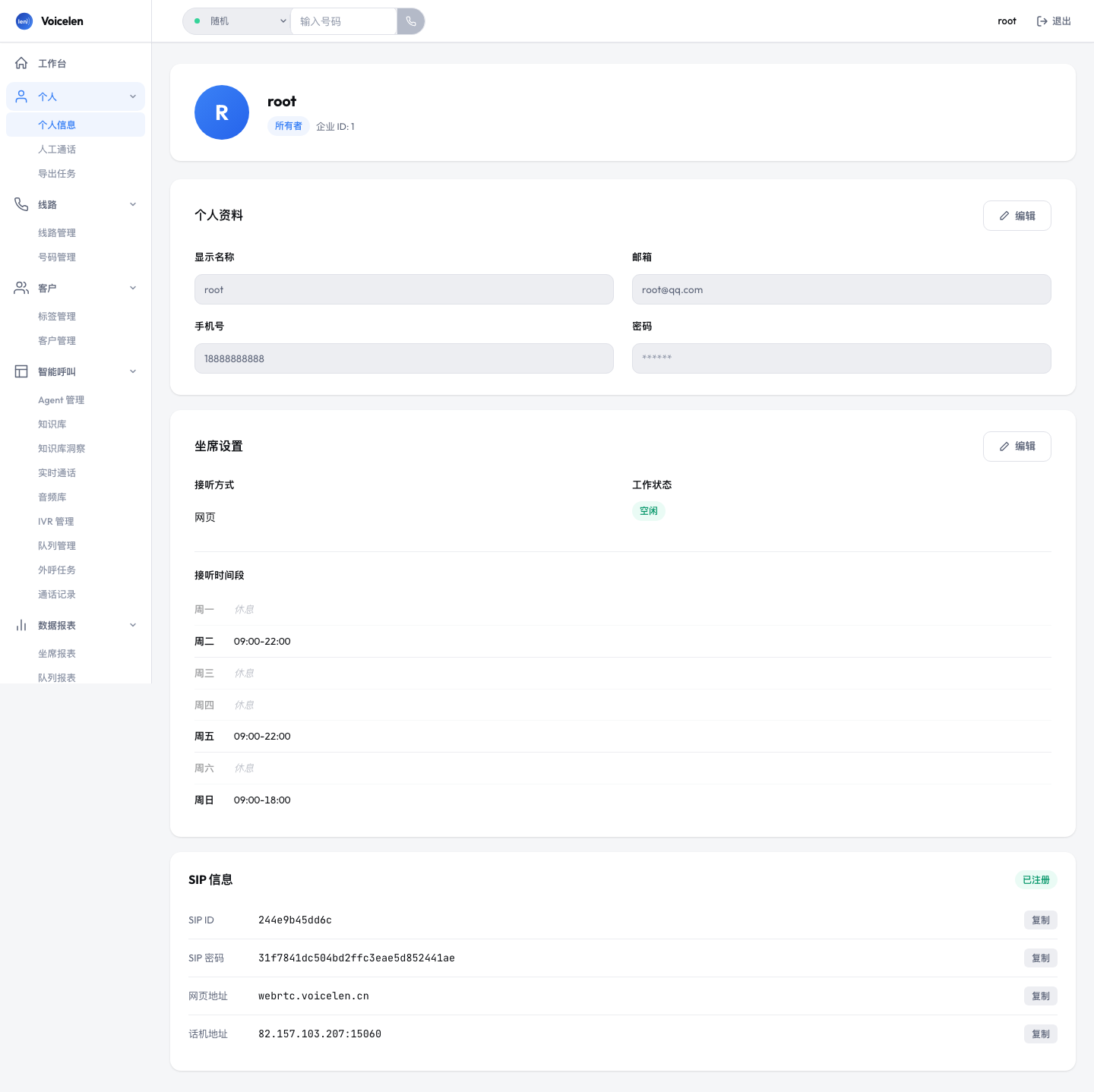
Task: Open 个人信息 in the sidebar
Action: click(x=75, y=125)
